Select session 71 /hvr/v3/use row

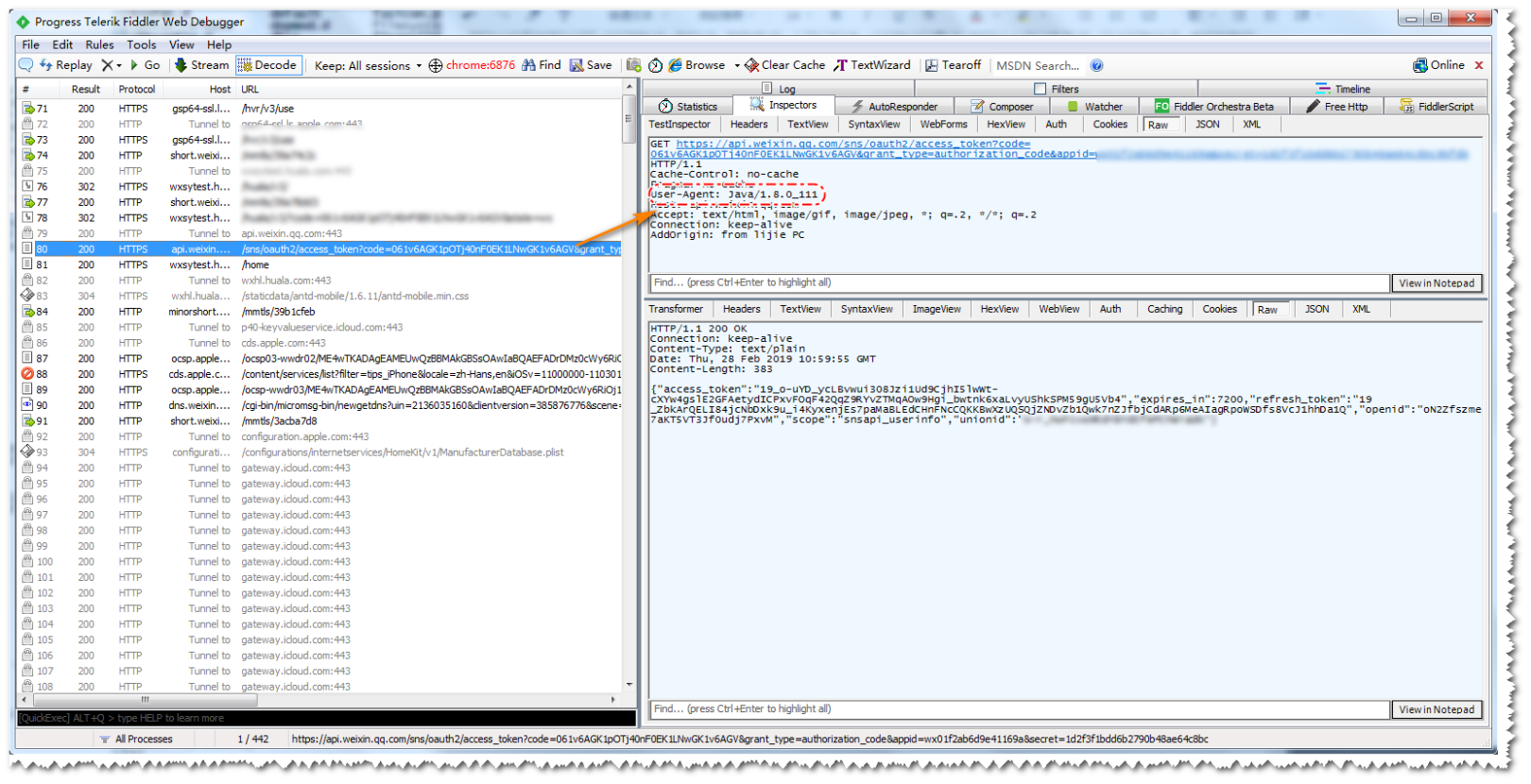pos(321,109)
